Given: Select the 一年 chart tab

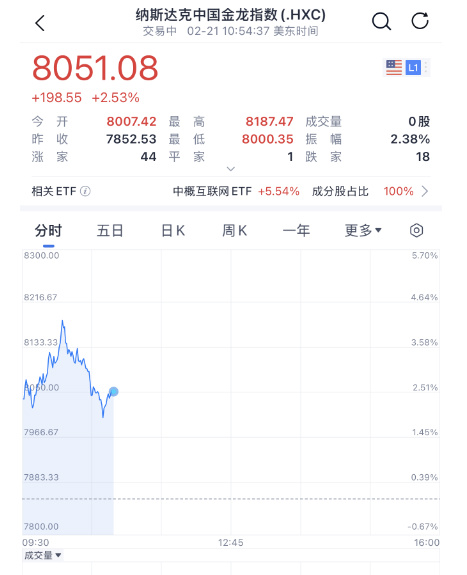Looking at the screenshot, I should (x=296, y=231).
